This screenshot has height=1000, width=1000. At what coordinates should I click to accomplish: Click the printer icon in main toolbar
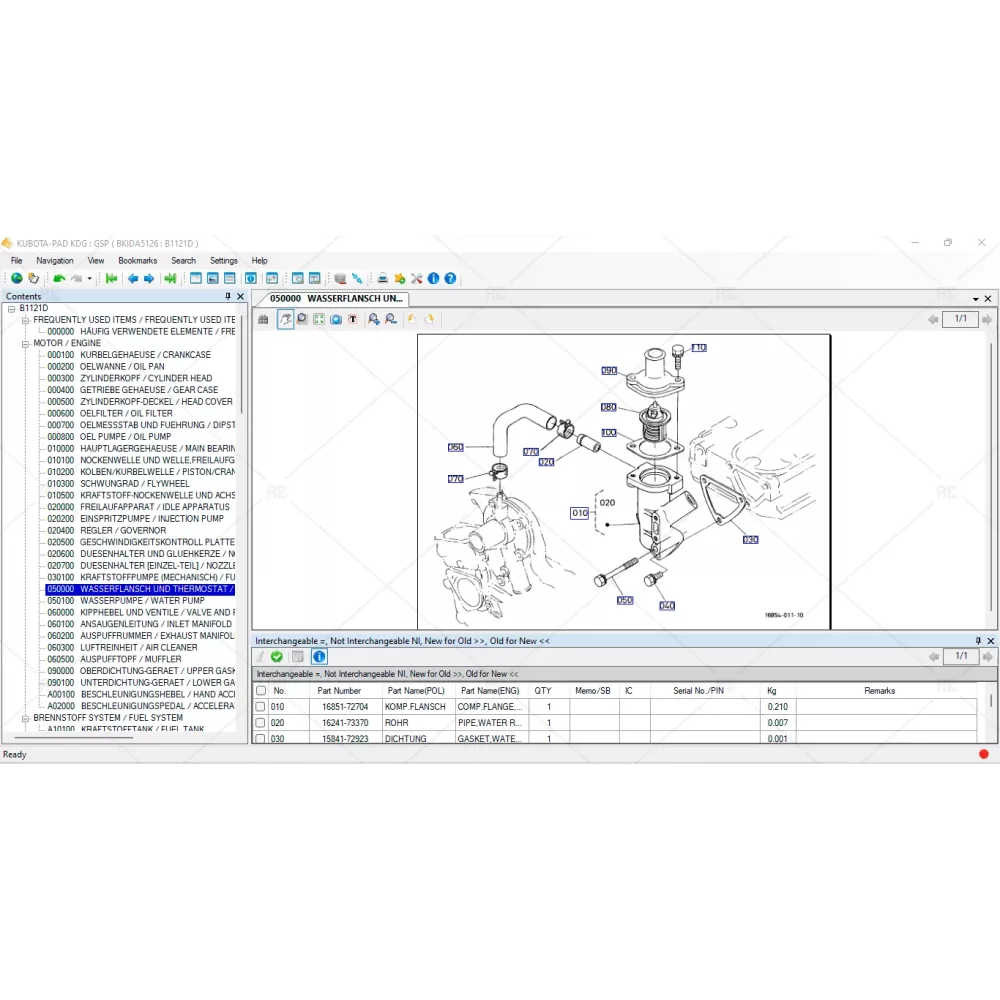pos(382,278)
